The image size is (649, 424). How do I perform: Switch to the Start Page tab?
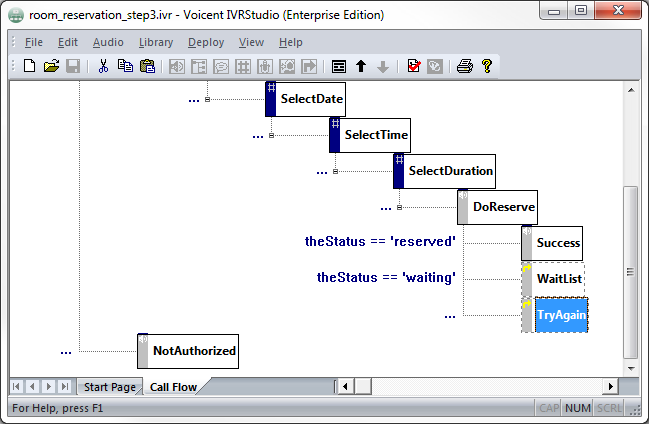point(109,387)
